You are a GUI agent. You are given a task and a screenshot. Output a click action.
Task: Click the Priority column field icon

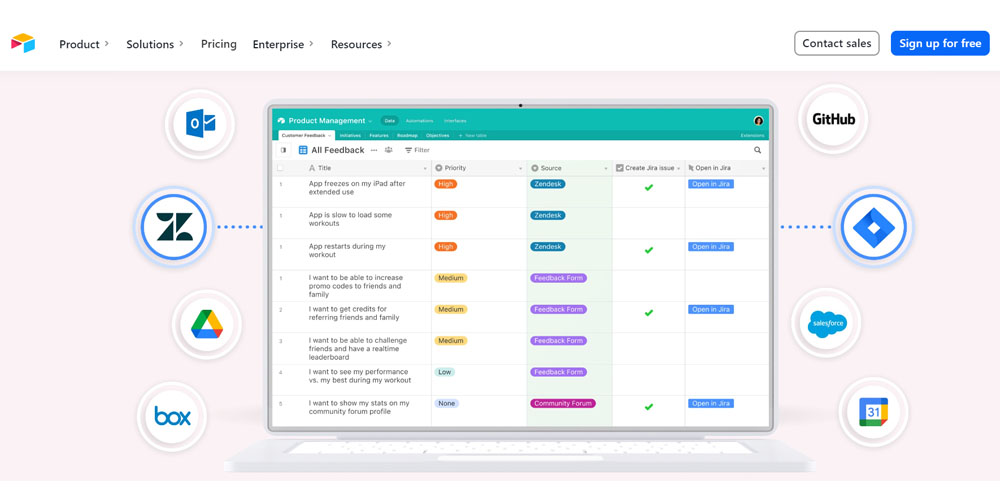pos(439,168)
